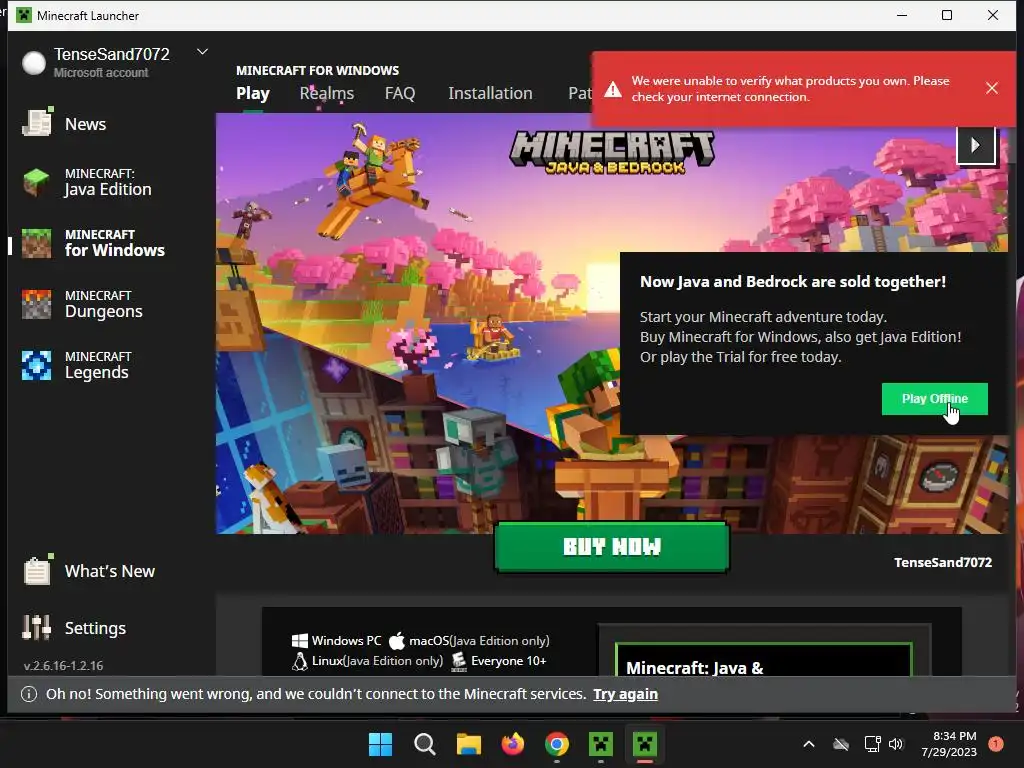Open the network status tray icon
This screenshot has height=768, width=1024.
872,744
